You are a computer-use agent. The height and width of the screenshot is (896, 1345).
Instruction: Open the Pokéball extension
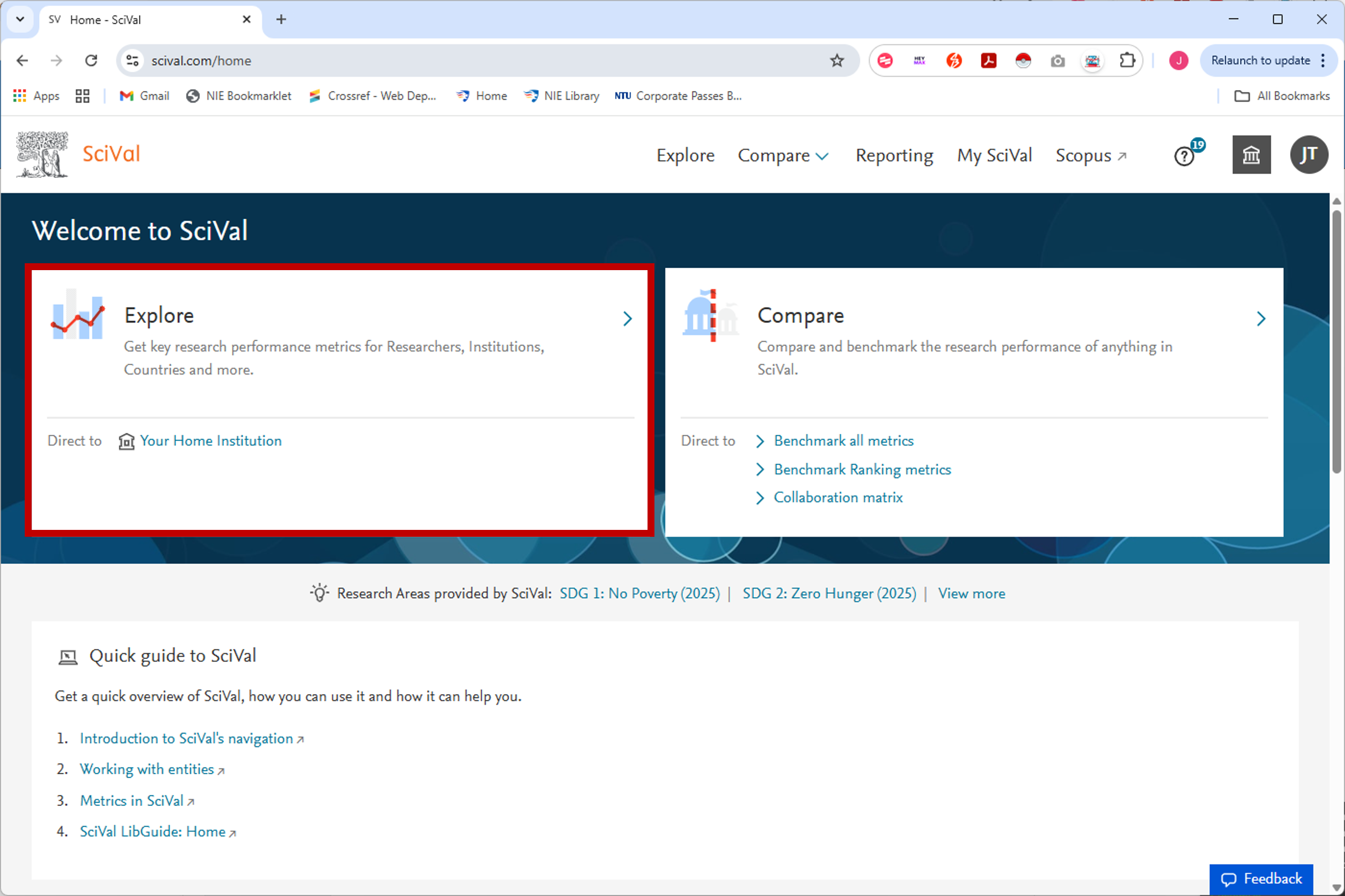1023,60
